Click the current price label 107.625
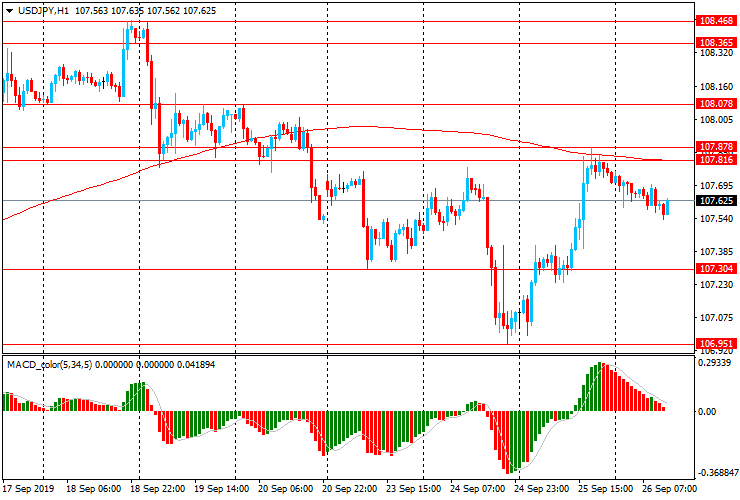This screenshot has height=500, width=740. coord(716,201)
